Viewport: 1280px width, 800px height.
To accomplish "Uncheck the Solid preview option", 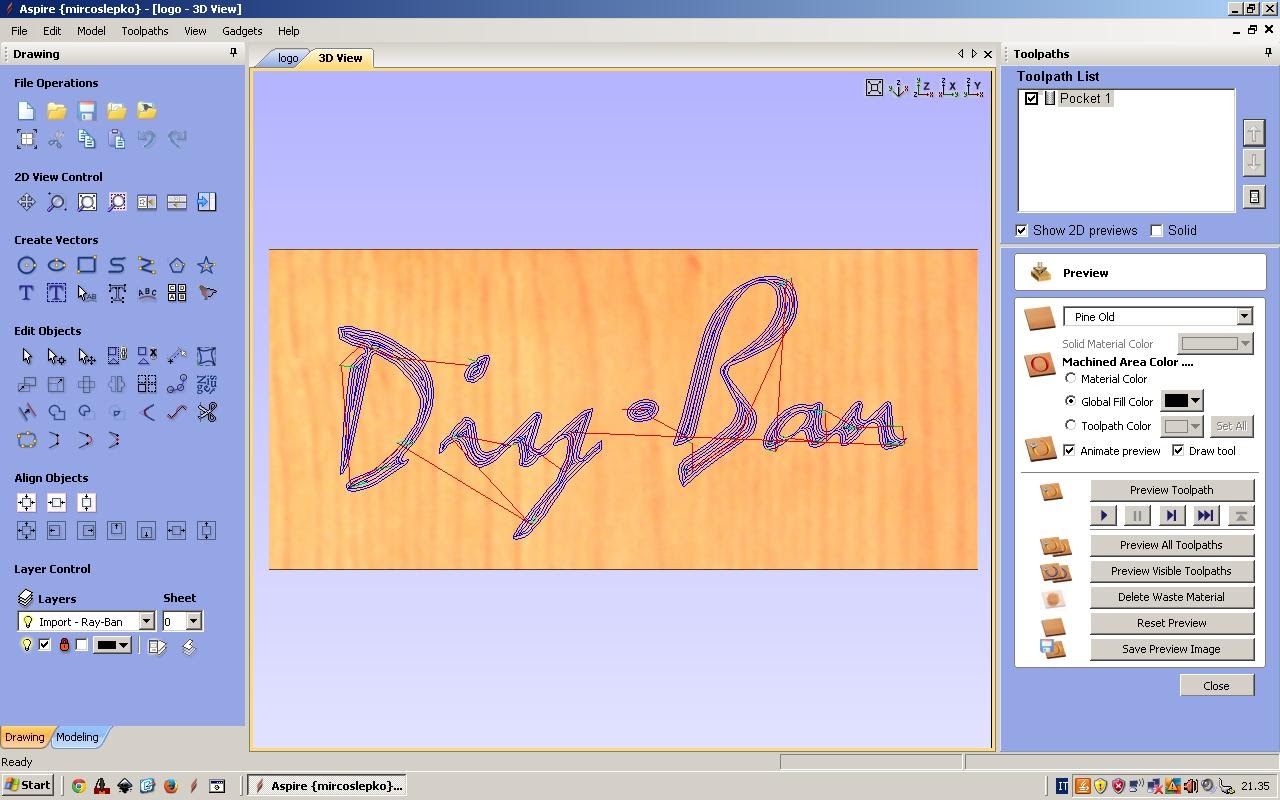I will (x=1157, y=230).
